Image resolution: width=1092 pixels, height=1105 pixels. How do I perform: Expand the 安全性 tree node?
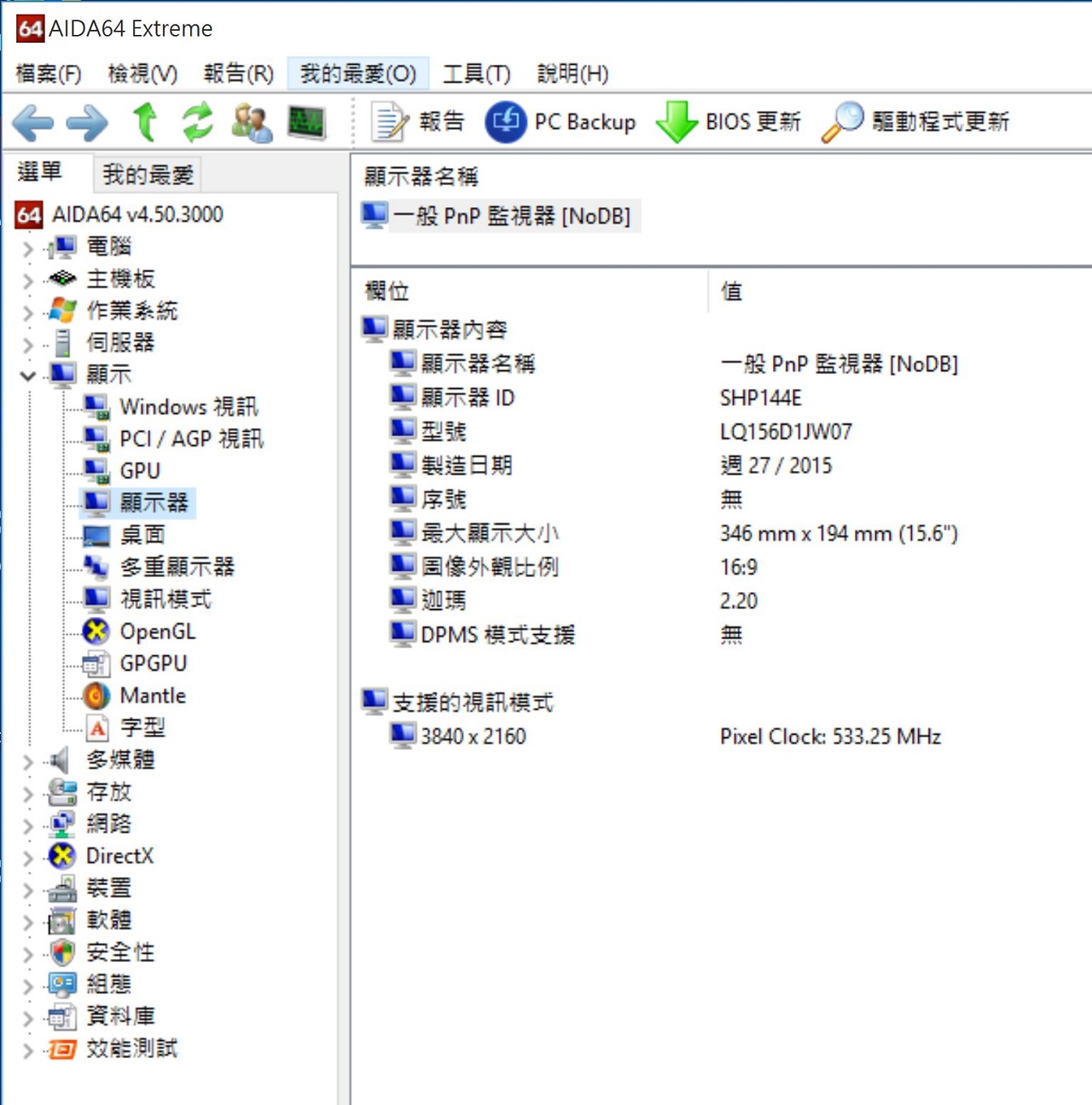click(x=28, y=954)
